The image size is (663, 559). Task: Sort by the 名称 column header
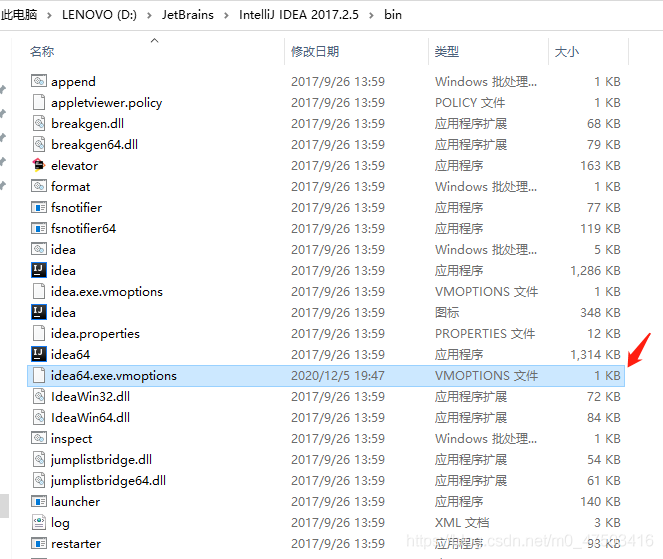42,52
